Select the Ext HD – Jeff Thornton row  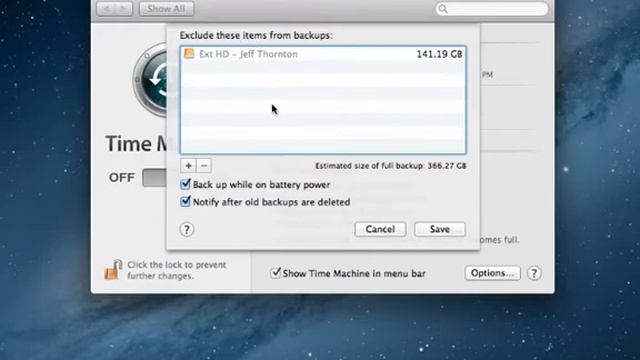click(x=323, y=54)
